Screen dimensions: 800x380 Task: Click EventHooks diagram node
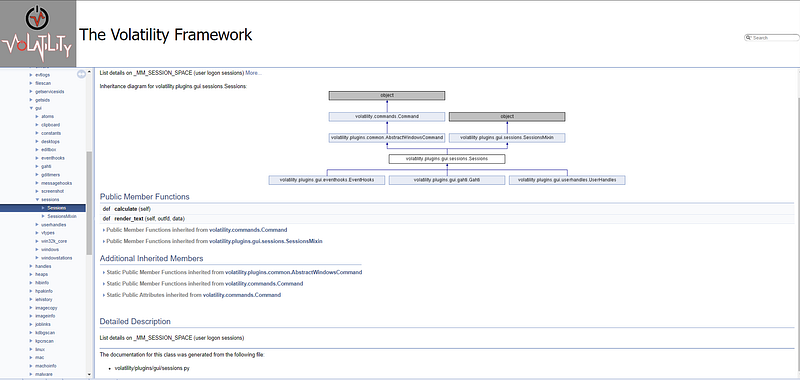coord(327,180)
